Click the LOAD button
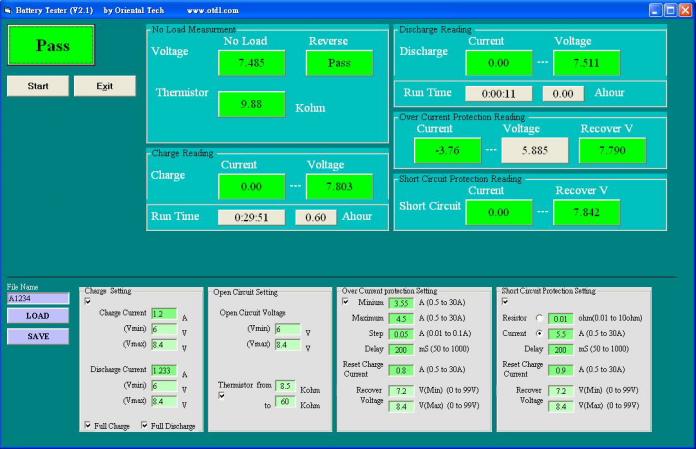696x449 pixels. 38,316
